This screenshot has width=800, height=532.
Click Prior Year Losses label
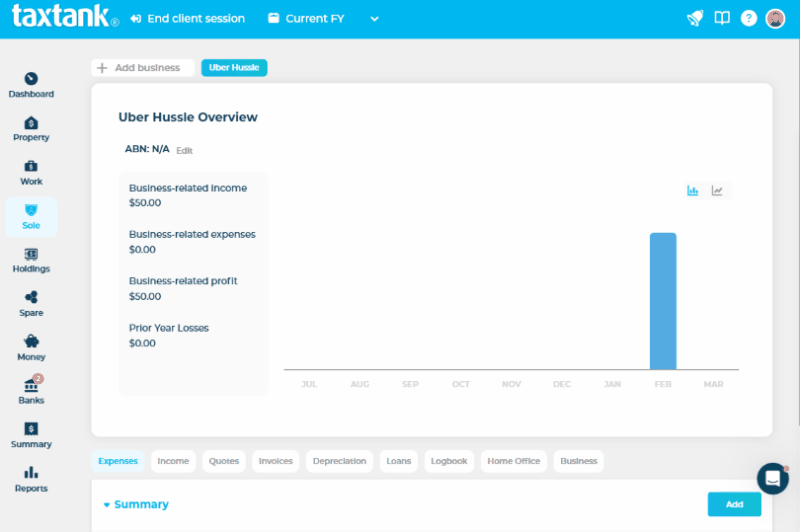(169, 328)
